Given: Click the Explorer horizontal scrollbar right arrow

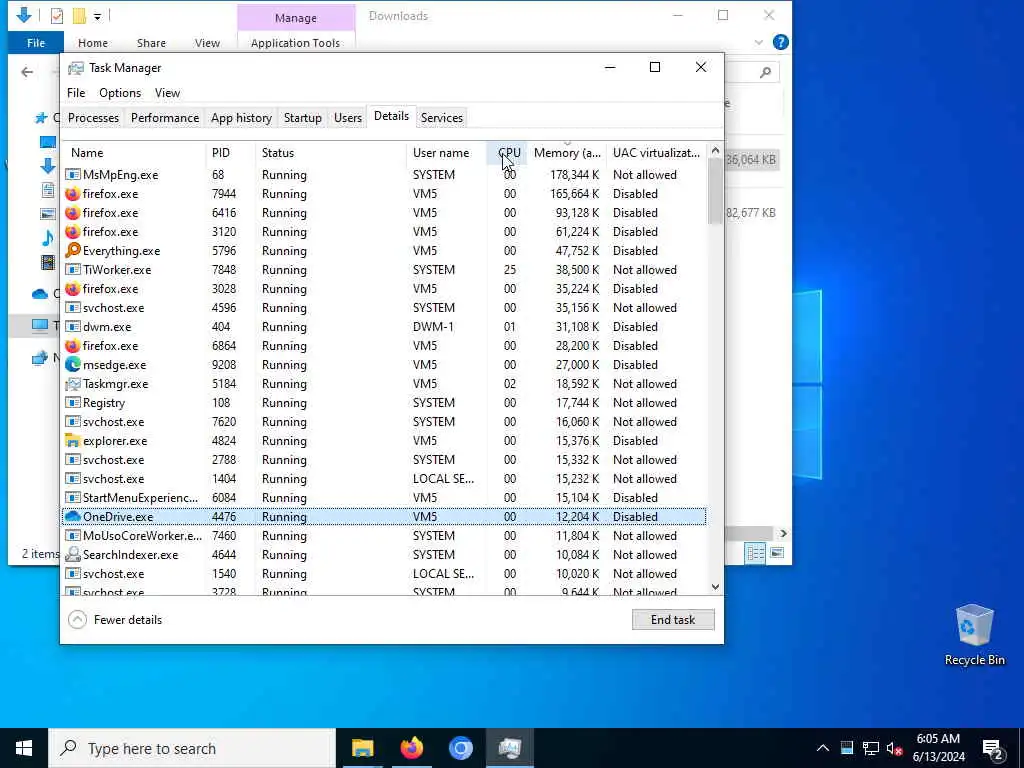Looking at the screenshot, I should coord(783,534).
